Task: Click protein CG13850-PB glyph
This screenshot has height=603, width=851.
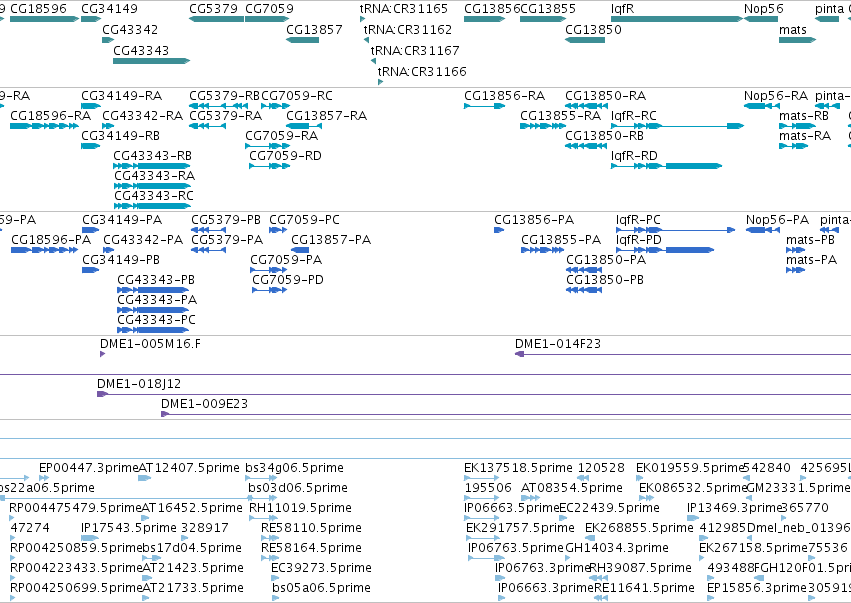Action: 584,290
